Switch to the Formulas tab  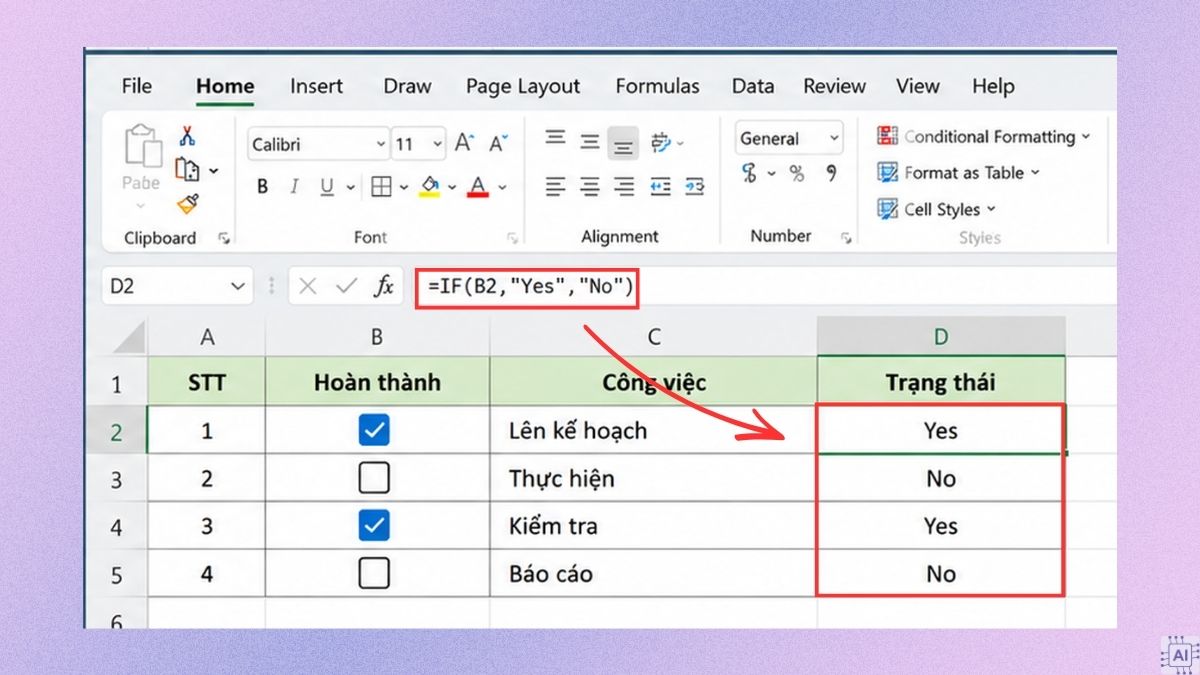[657, 86]
